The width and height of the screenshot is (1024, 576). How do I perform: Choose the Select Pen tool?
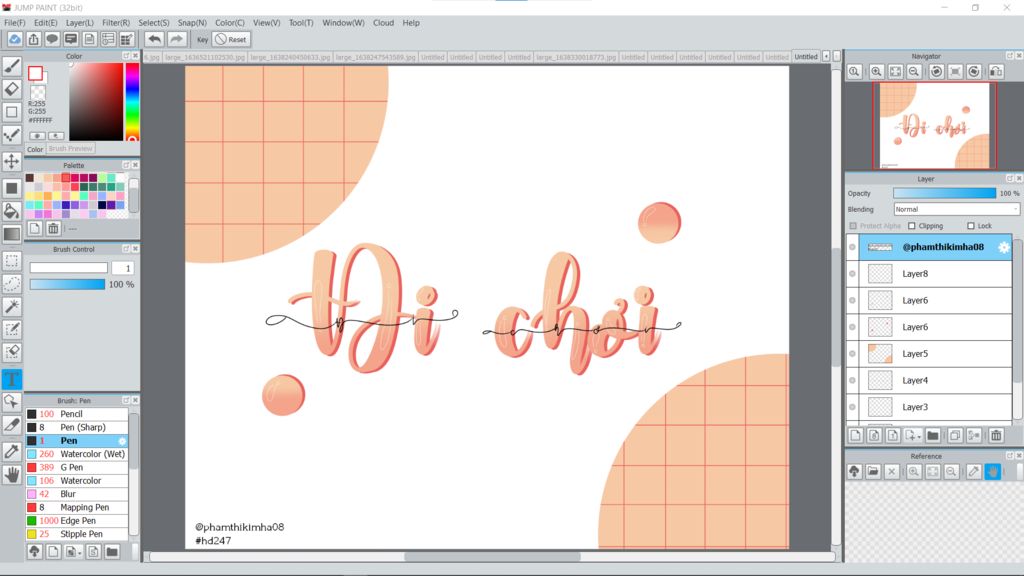click(x=12, y=329)
